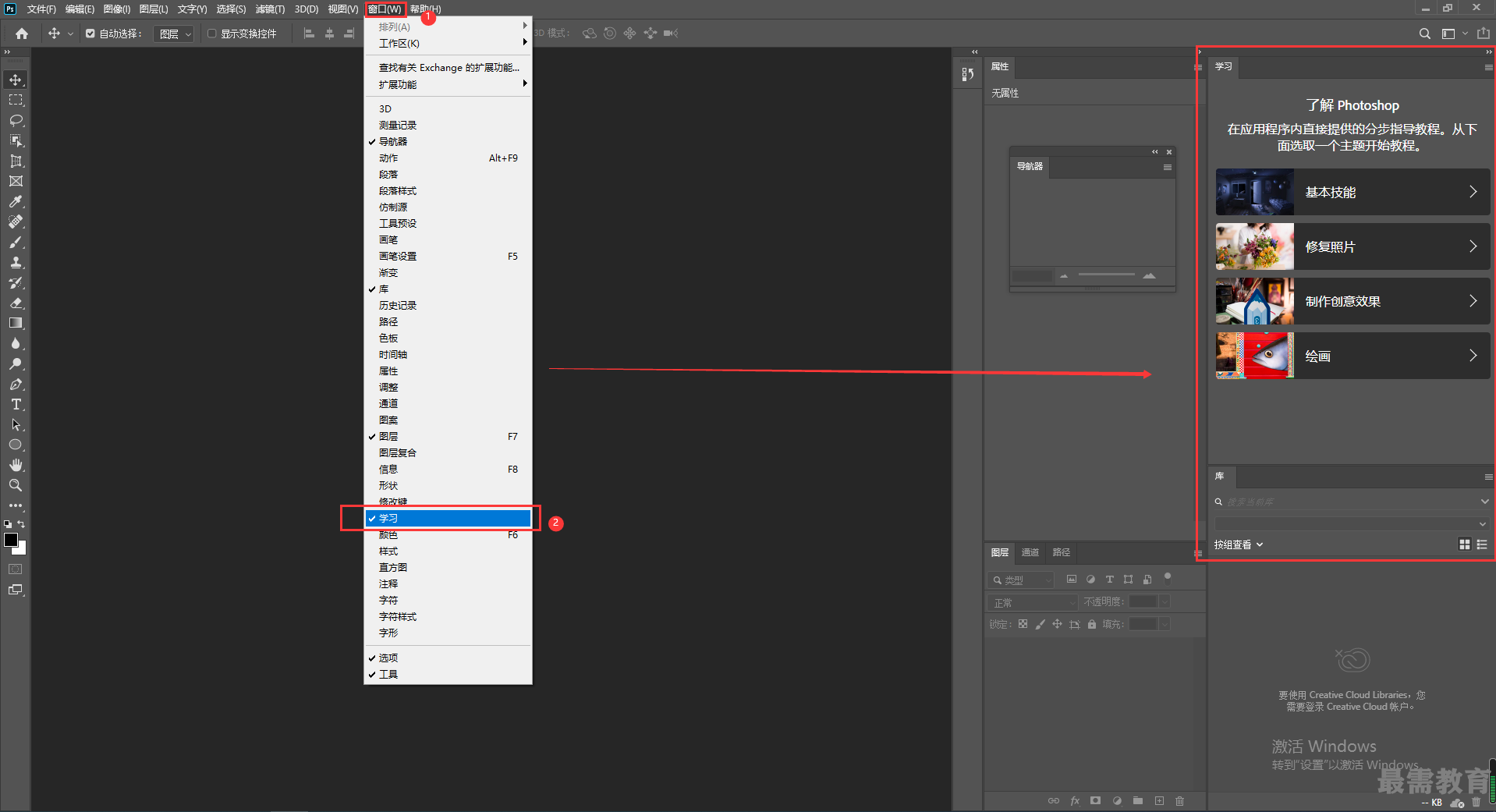This screenshot has height=812, width=1496.
Task: Switch libraries panel to grid view
Action: click(1464, 544)
